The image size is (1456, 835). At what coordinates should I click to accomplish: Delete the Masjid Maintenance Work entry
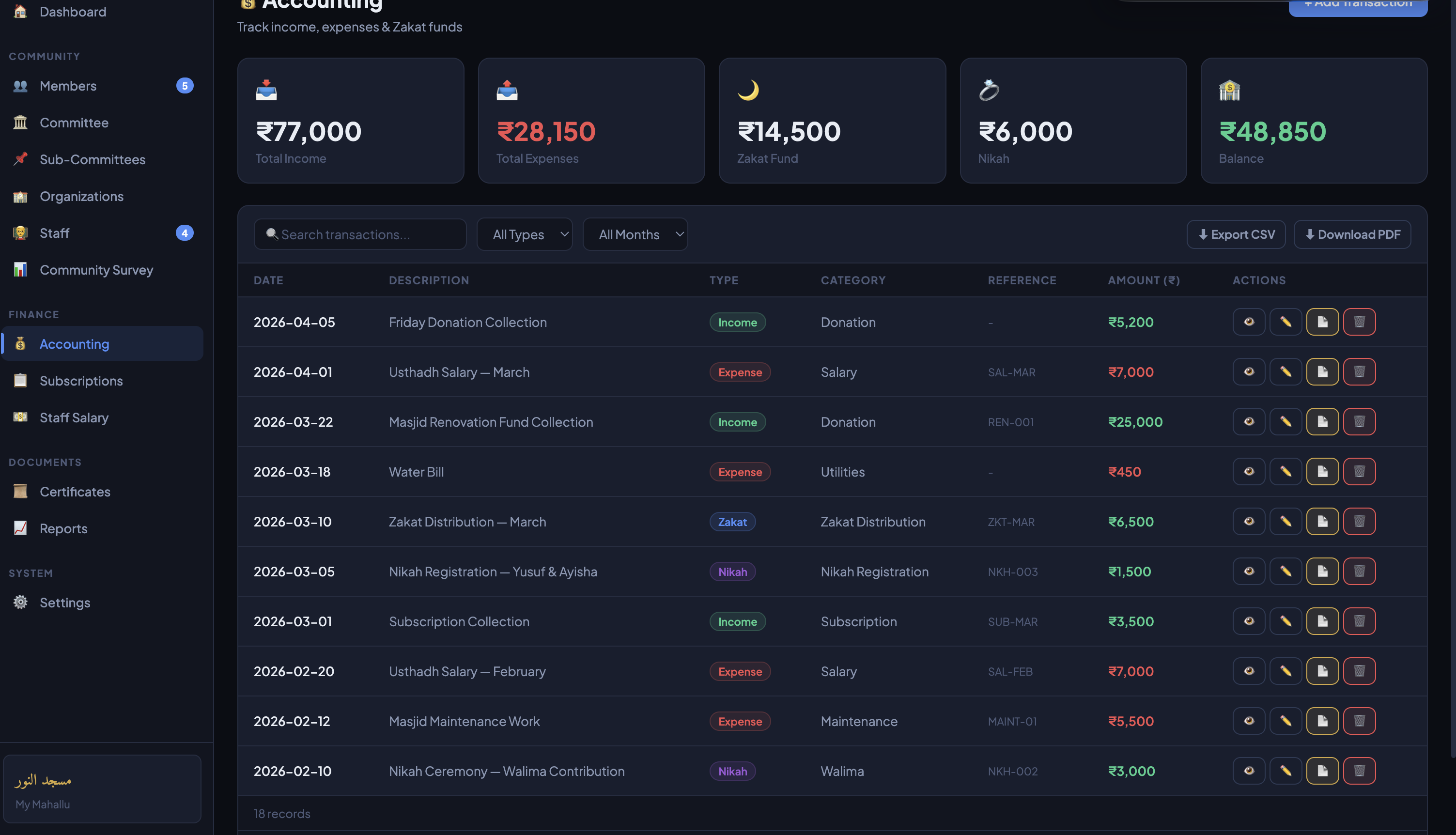click(1359, 721)
